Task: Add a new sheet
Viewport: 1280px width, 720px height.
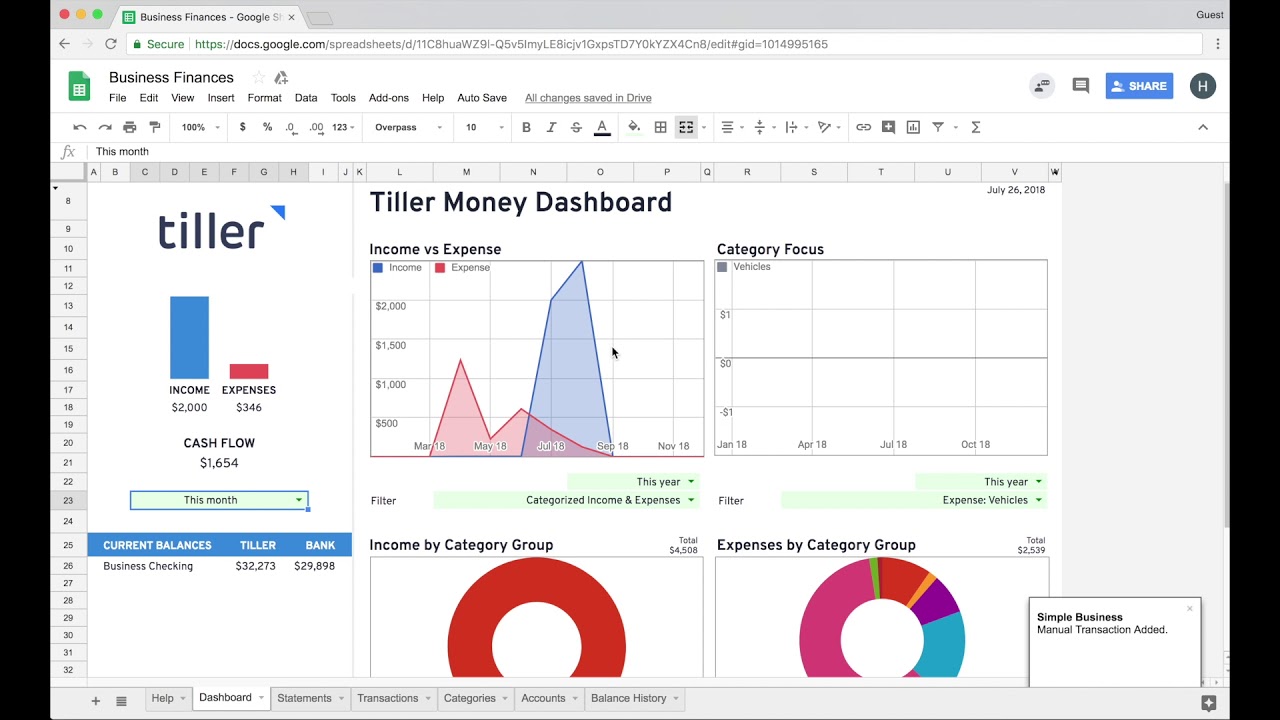Action: tap(96, 701)
